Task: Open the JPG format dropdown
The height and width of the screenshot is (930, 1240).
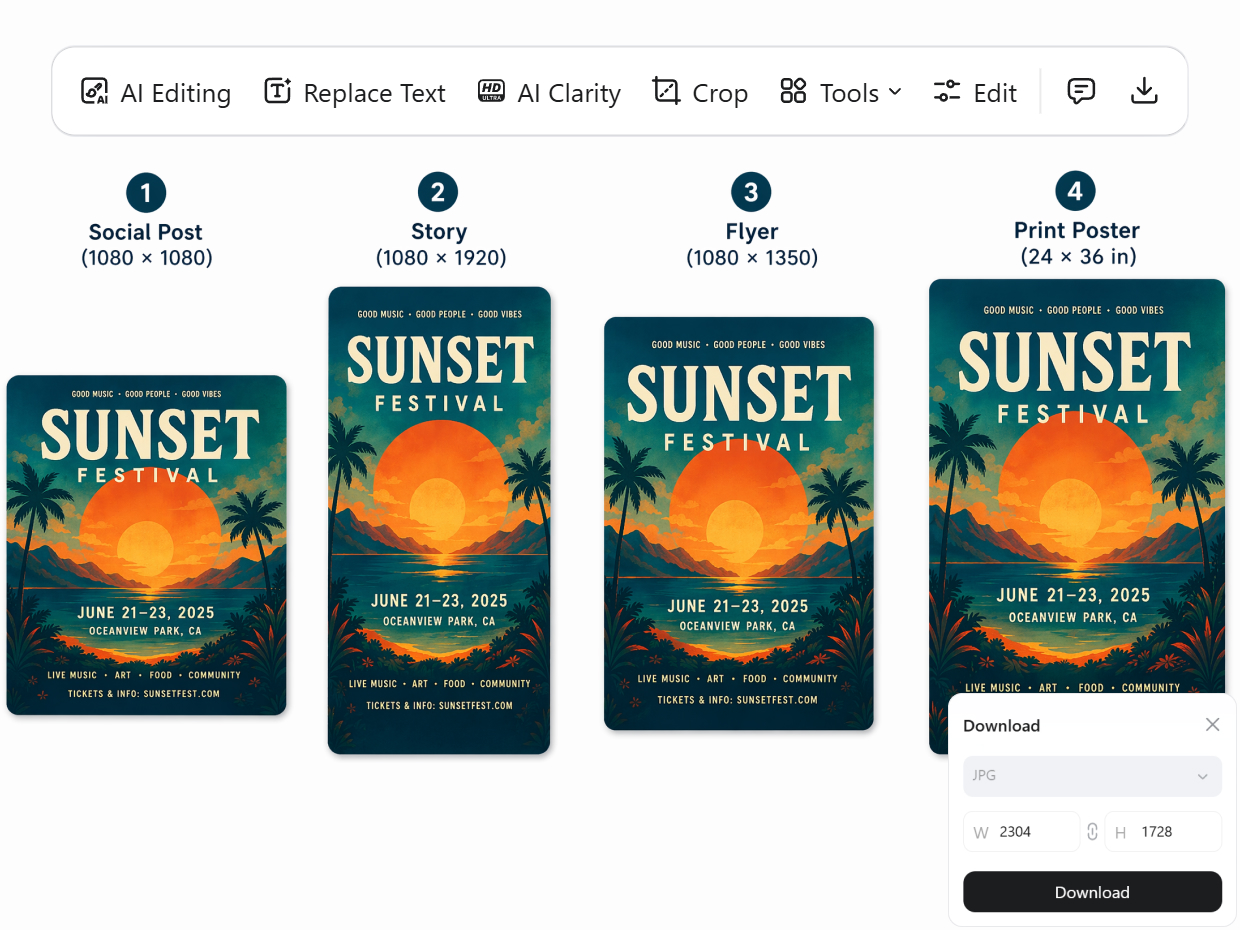Action: click(x=1092, y=776)
